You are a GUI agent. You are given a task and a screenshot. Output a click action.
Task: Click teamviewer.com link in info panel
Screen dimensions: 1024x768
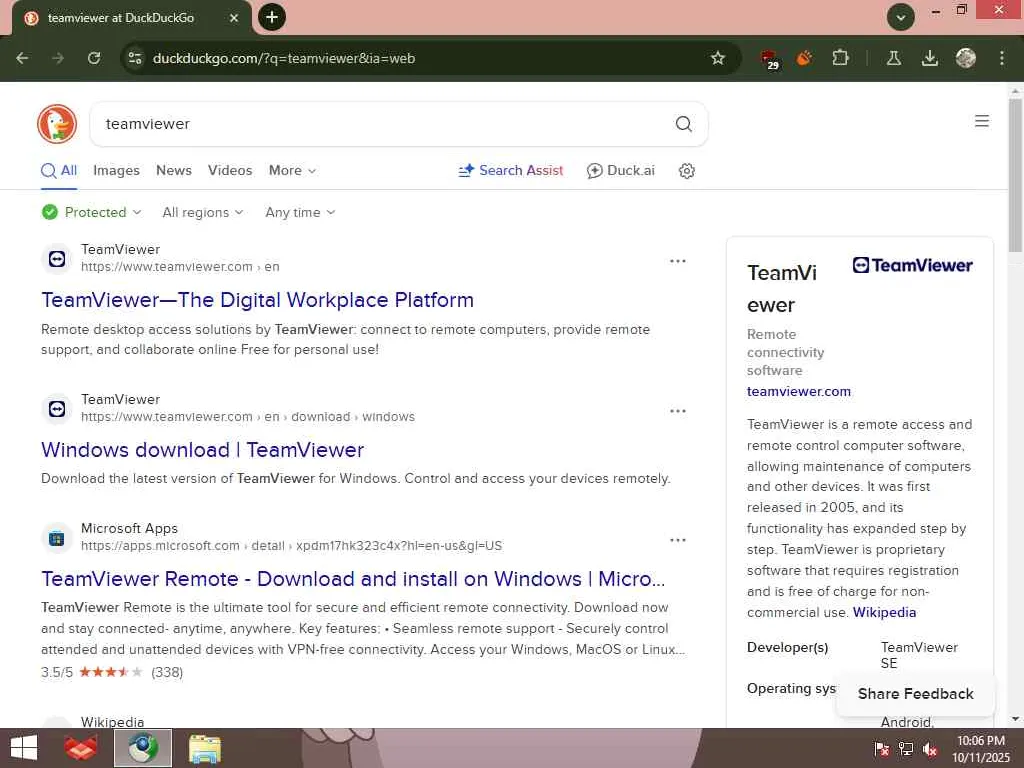pos(799,391)
